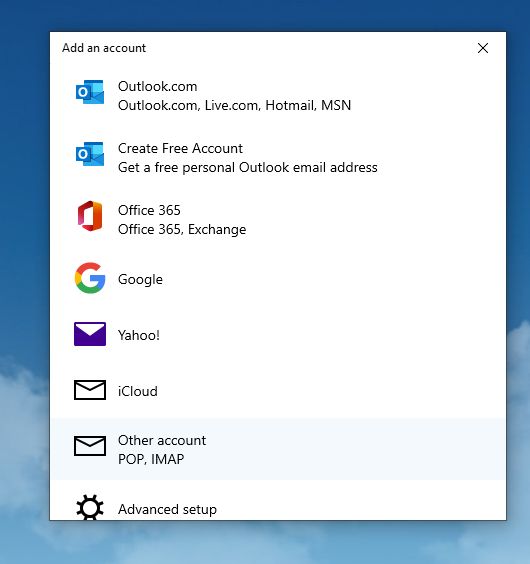Close the Add an account dialog
The height and width of the screenshot is (564, 530).
coord(483,48)
